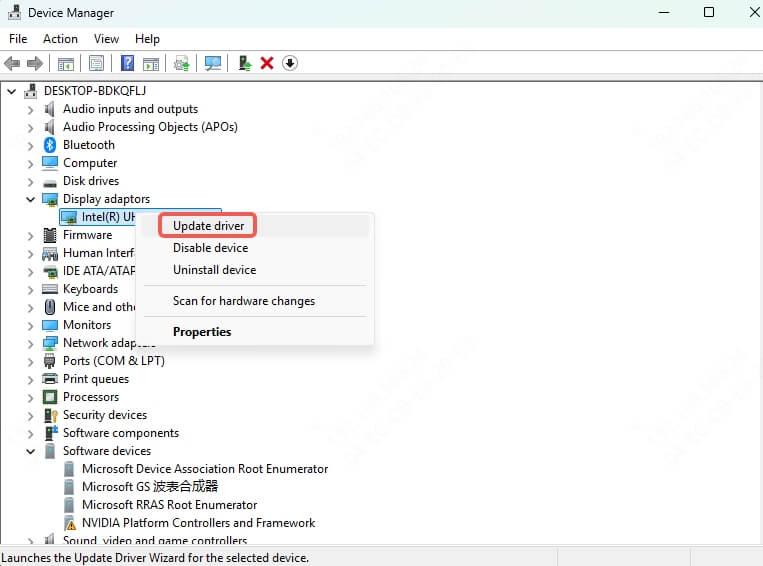This screenshot has height=566, width=763.
Task: Click the Network adapters category icon
Action: click(x=50, y=343)
